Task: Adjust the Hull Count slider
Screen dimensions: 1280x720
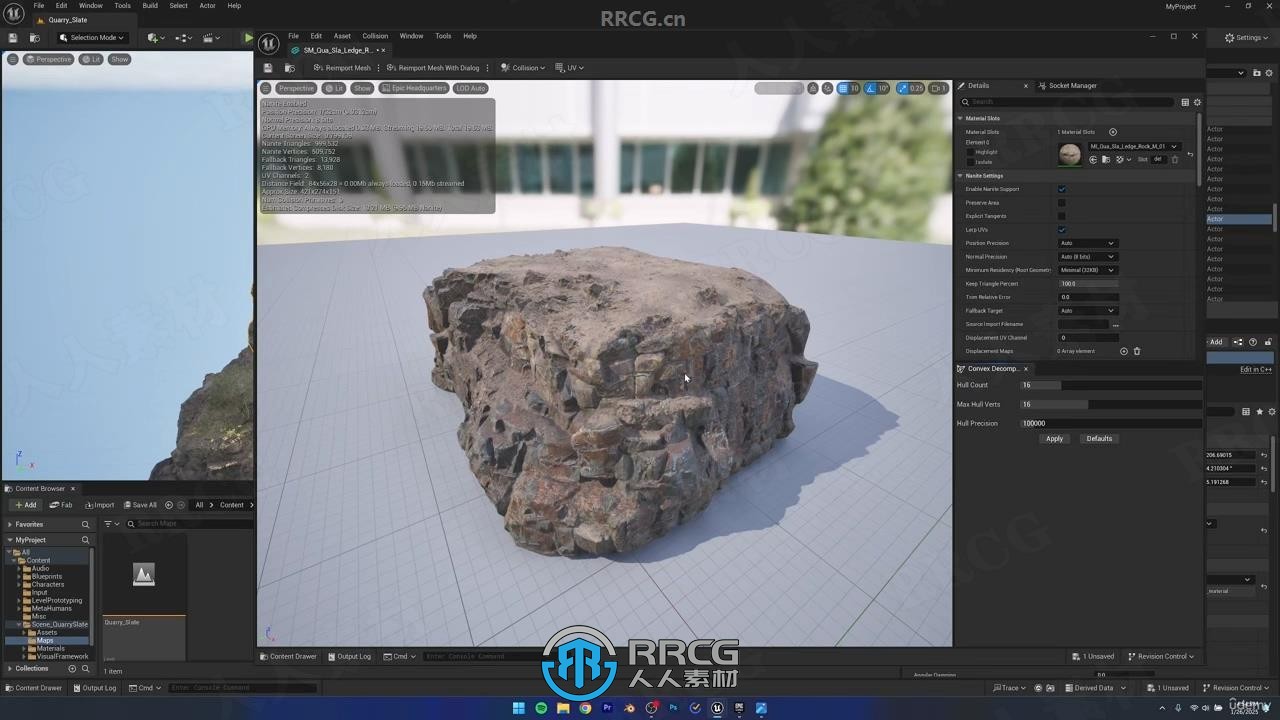Action: coord(1110,385)
